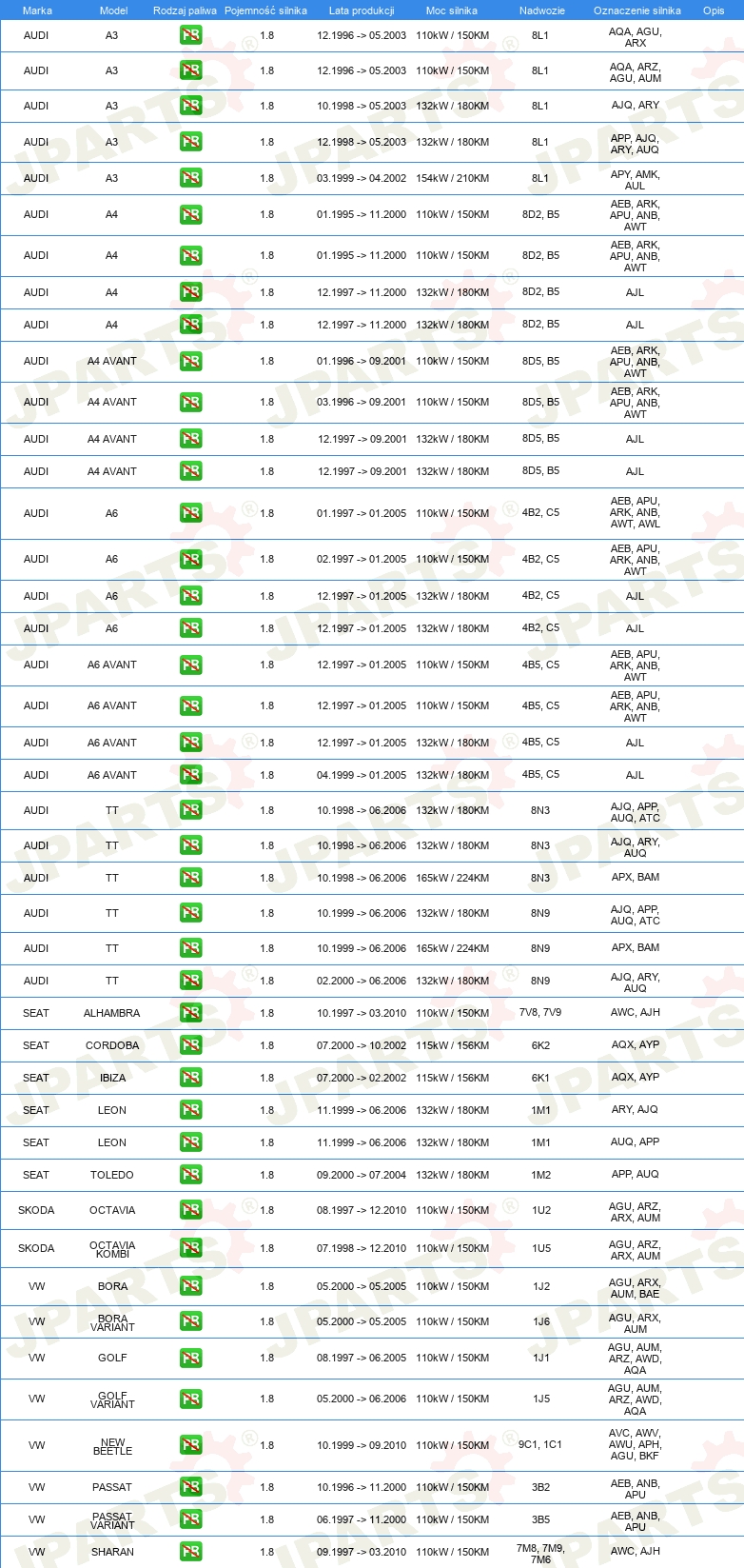Select the fuel icon in the VW PASSAT 3B2 row

191,1487
